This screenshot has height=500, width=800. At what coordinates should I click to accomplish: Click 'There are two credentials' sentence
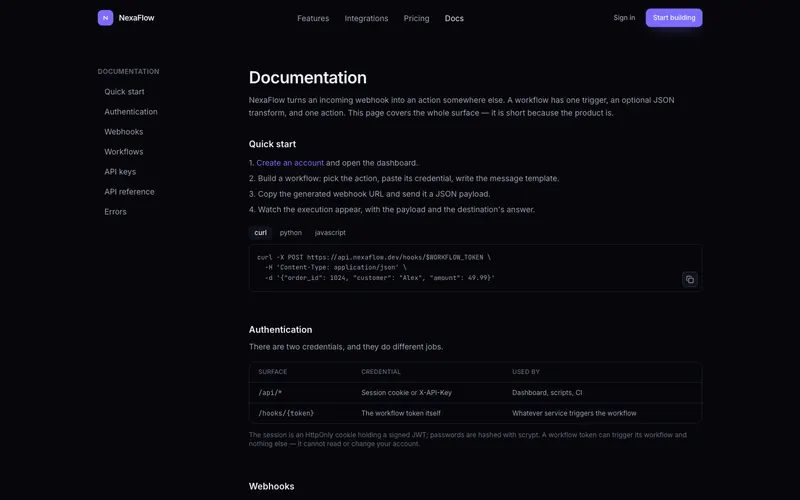coord(346,347)
